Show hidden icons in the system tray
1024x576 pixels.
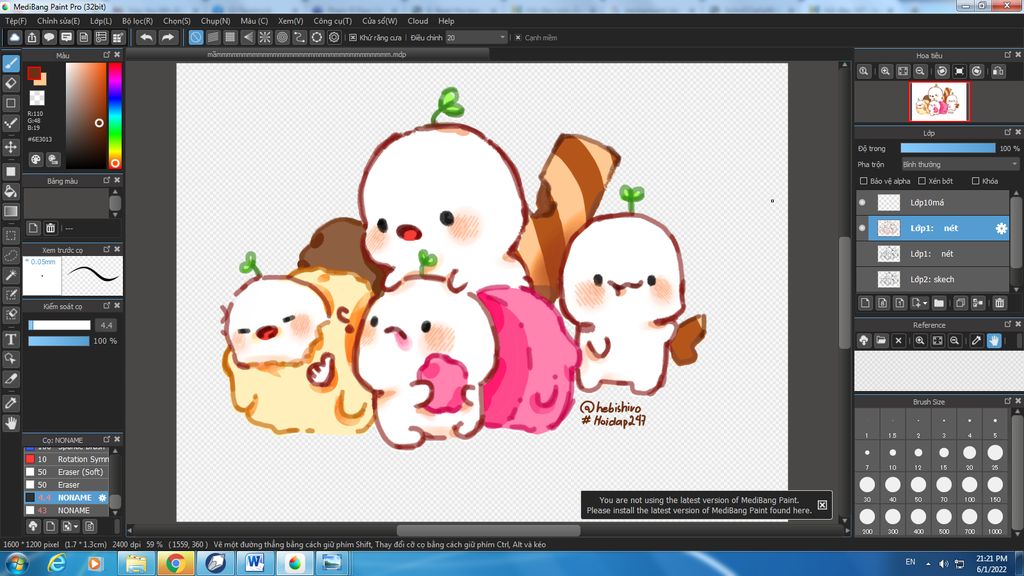928,563
